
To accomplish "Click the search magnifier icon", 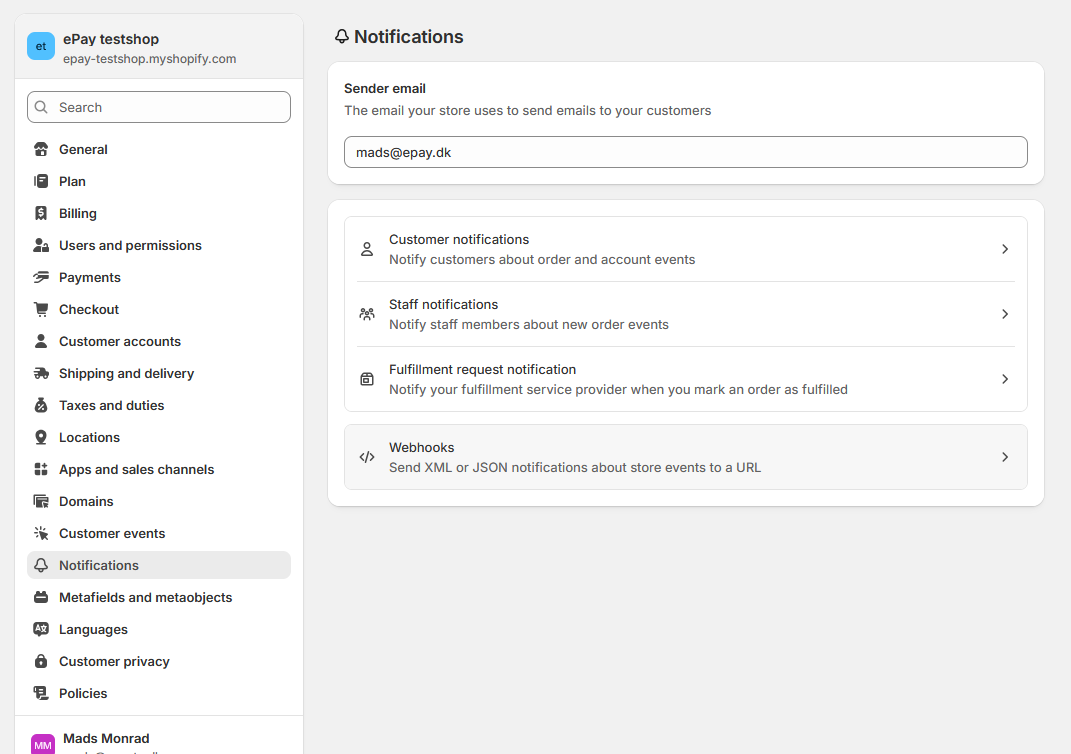I will tap(40, 107).
